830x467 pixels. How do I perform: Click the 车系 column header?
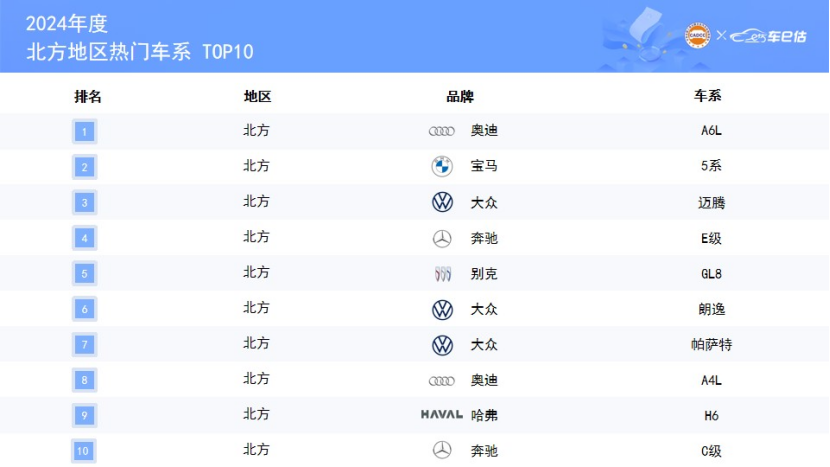pyautogui.click(x=708, y=97)
